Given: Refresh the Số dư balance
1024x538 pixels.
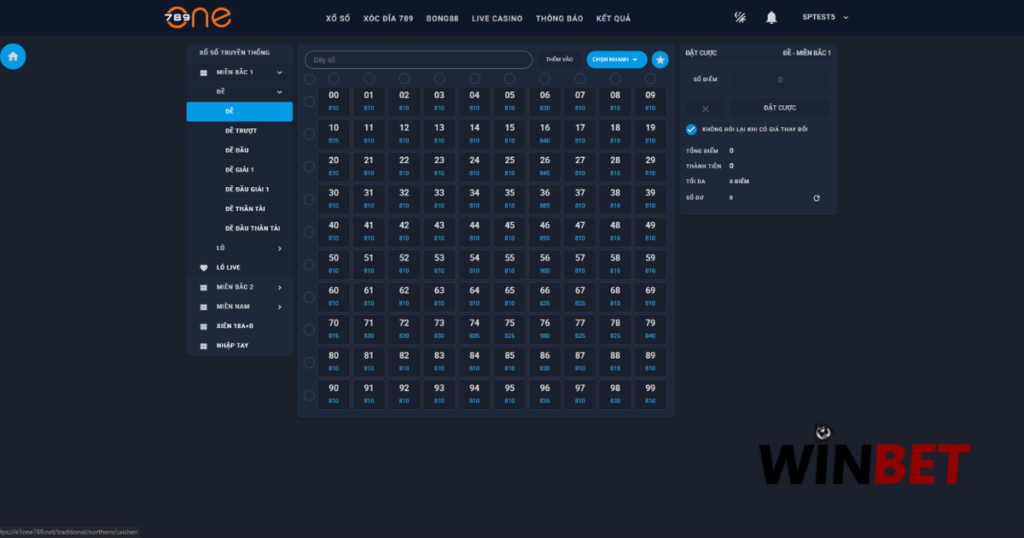Looking at the screenshot, I should pos(816,198).
